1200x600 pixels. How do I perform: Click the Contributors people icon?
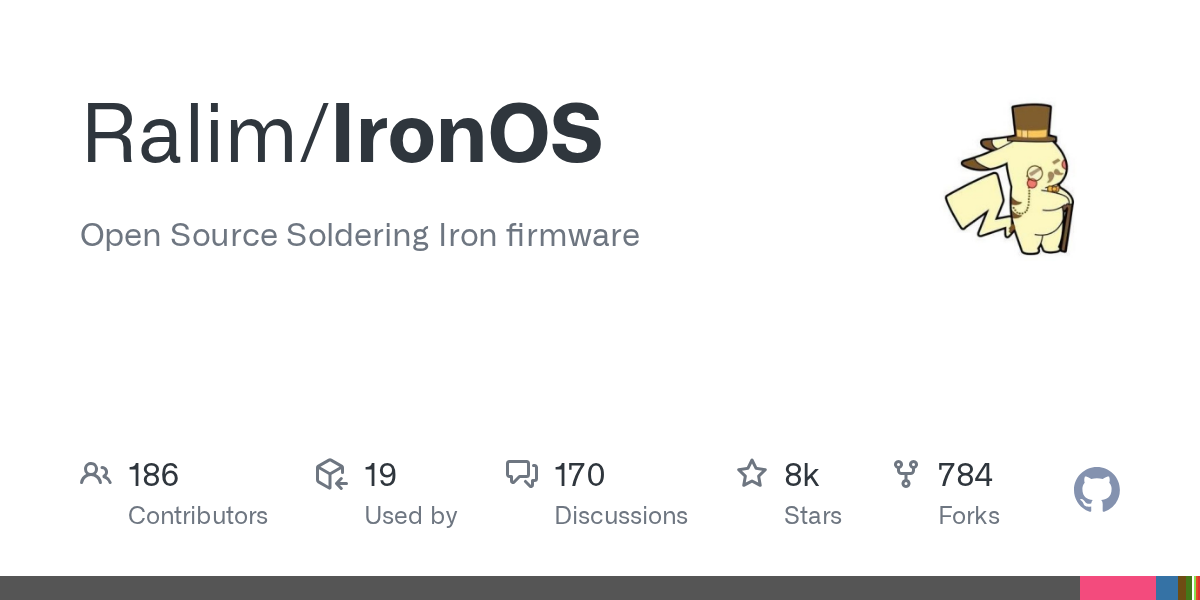click(x=96, y=474)
